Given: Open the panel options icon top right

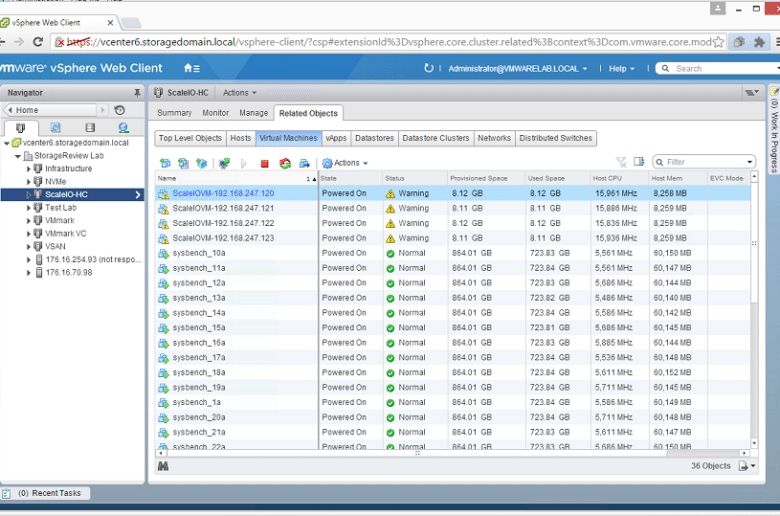Looking at the screenshot, I should (751, 93).
